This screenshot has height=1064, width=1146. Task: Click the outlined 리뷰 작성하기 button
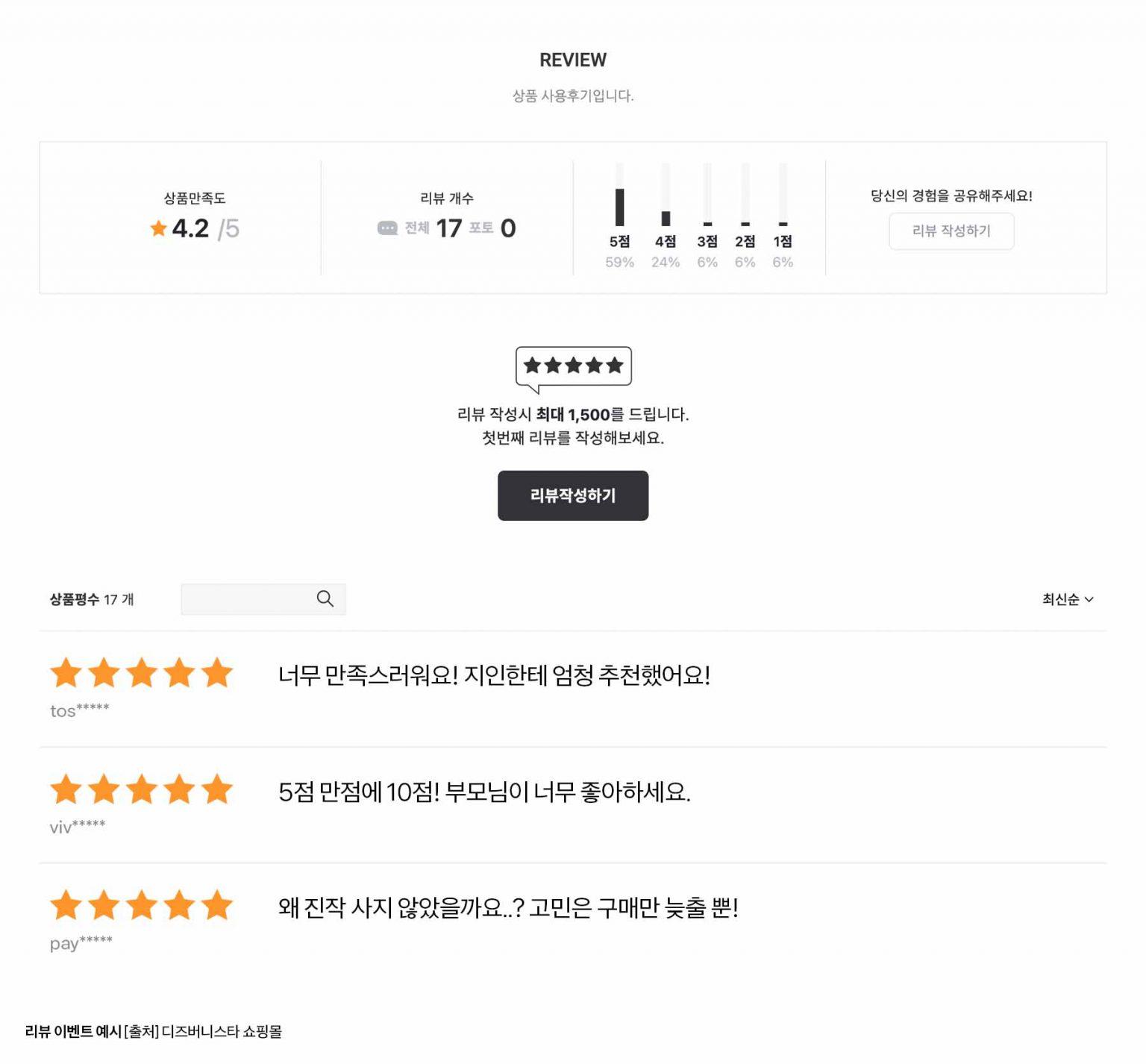[951, 231]
